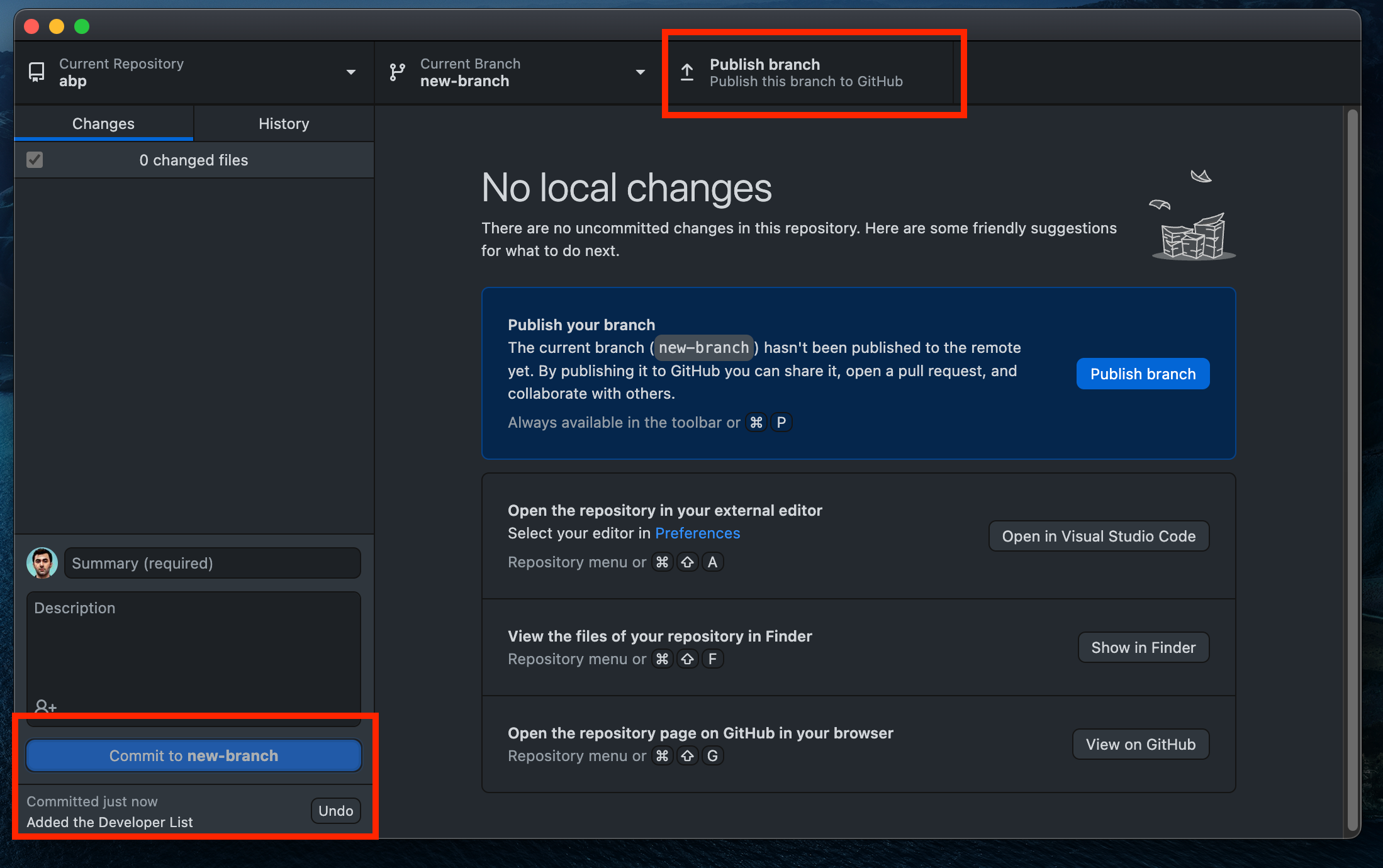Click the Changes tab icon
The image size is (1383, 868).
103,123
